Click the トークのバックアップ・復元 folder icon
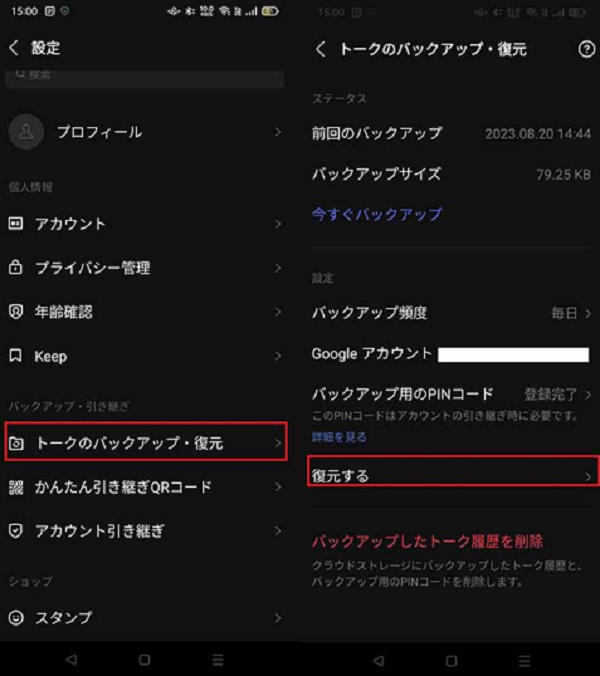The height and width of the screenshot is (676, 600). (16, 443)
